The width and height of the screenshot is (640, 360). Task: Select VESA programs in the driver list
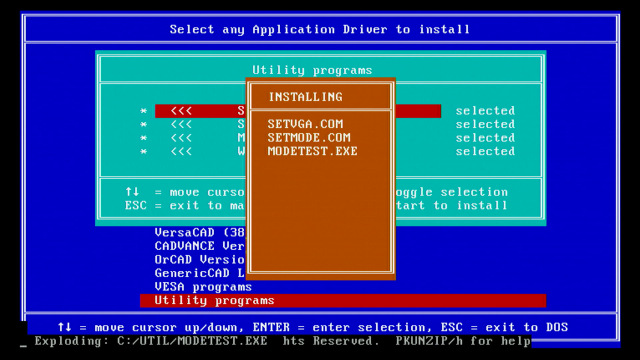[203, 287]
